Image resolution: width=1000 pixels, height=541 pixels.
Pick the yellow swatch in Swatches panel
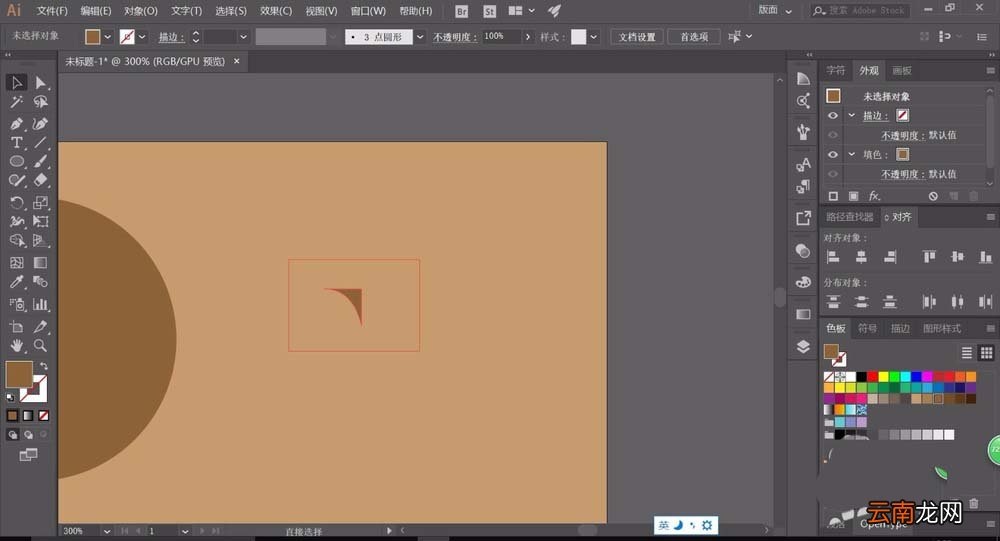point(883,377)
